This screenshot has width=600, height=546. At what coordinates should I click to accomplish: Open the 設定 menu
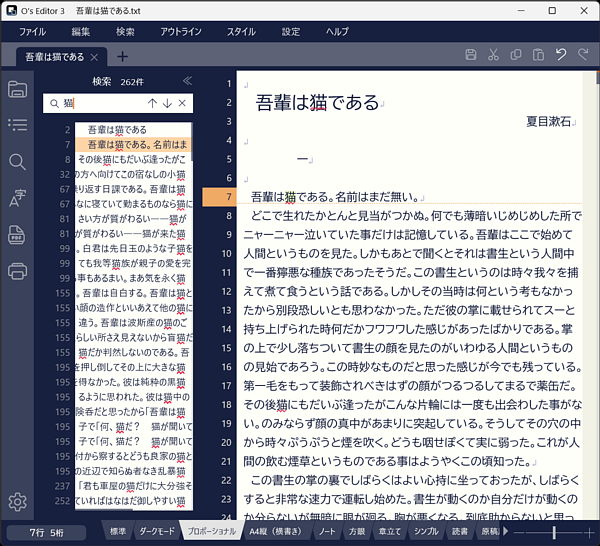pos(291,32)
